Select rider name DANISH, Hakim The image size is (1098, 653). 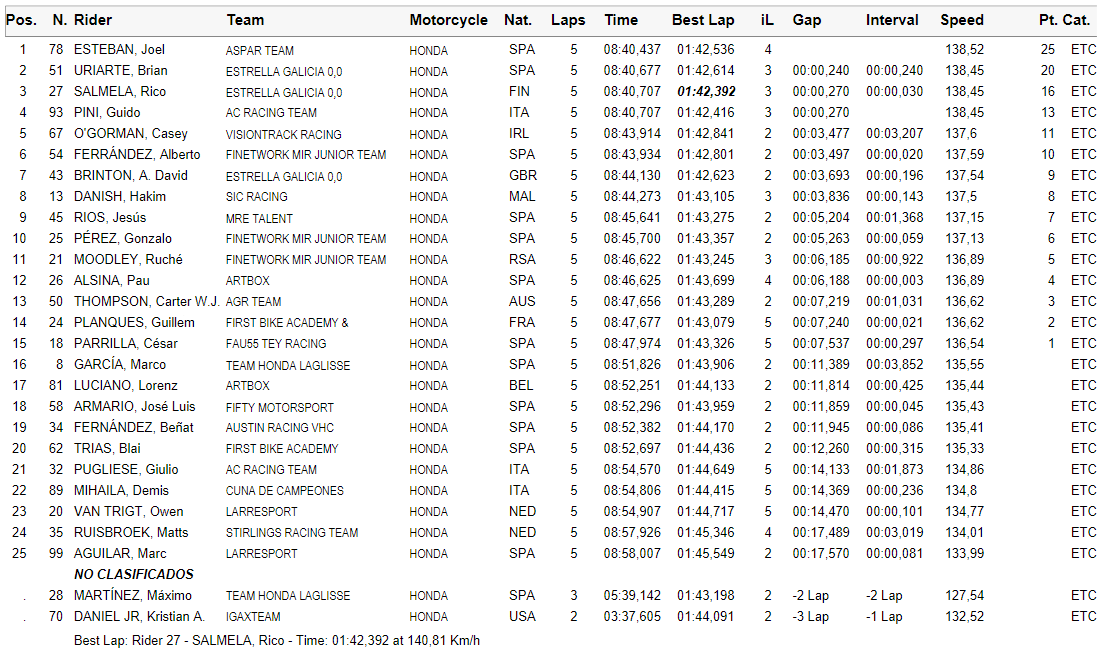120,197
